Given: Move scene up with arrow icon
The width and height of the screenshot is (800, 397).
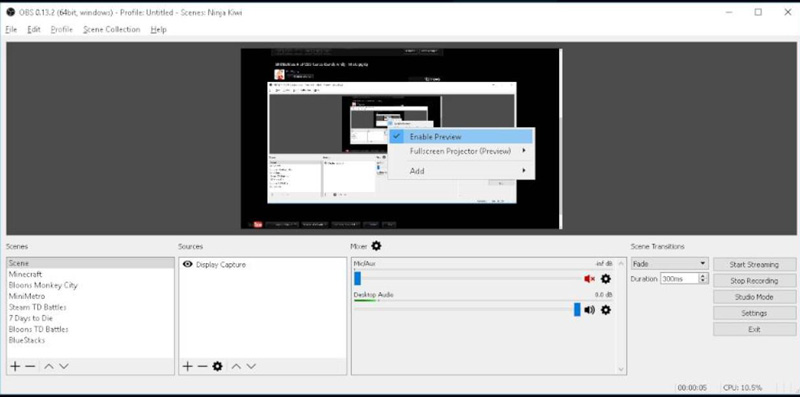Looking at the screenshot, I should point(48,366).
